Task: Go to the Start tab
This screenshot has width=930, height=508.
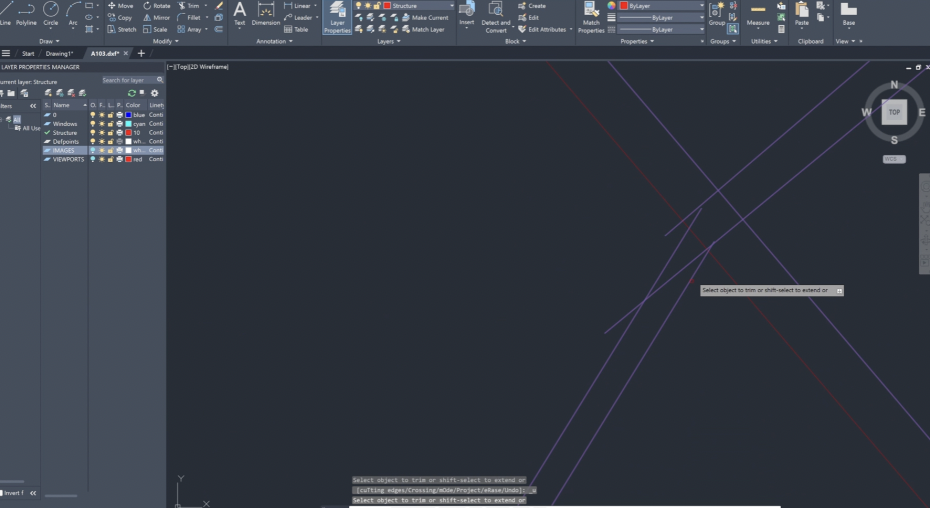Action: (x=28, y=53)
